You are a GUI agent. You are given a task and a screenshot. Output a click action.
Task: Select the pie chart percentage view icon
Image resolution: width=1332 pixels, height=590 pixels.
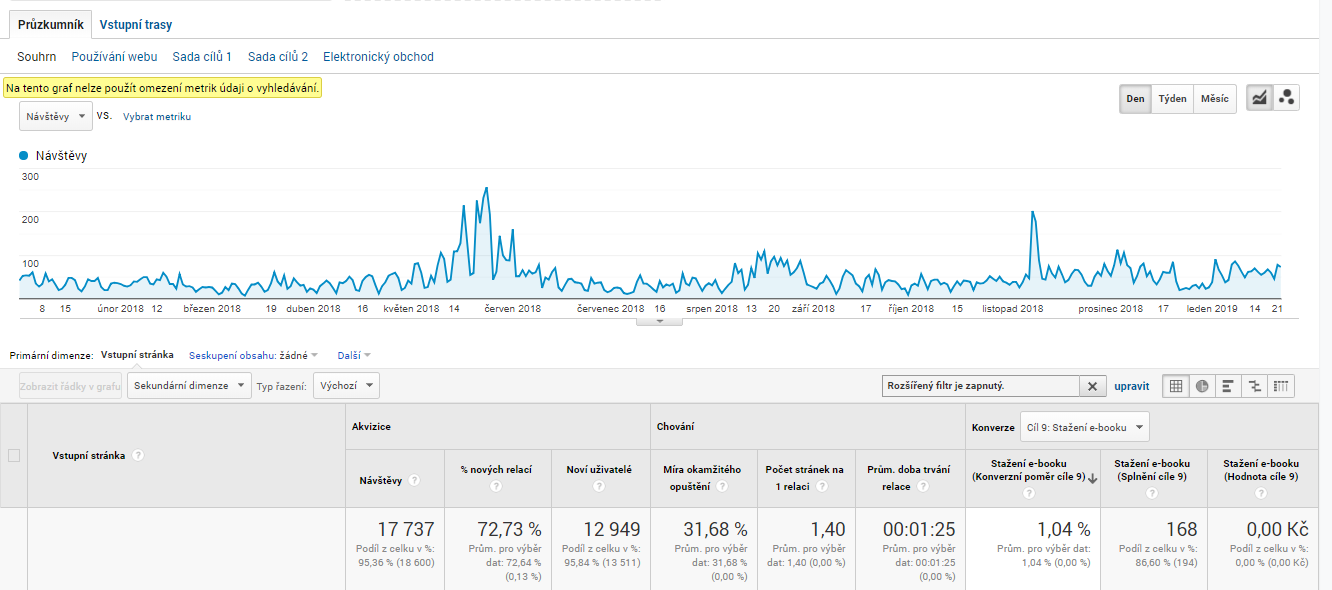coord(1203,386)
